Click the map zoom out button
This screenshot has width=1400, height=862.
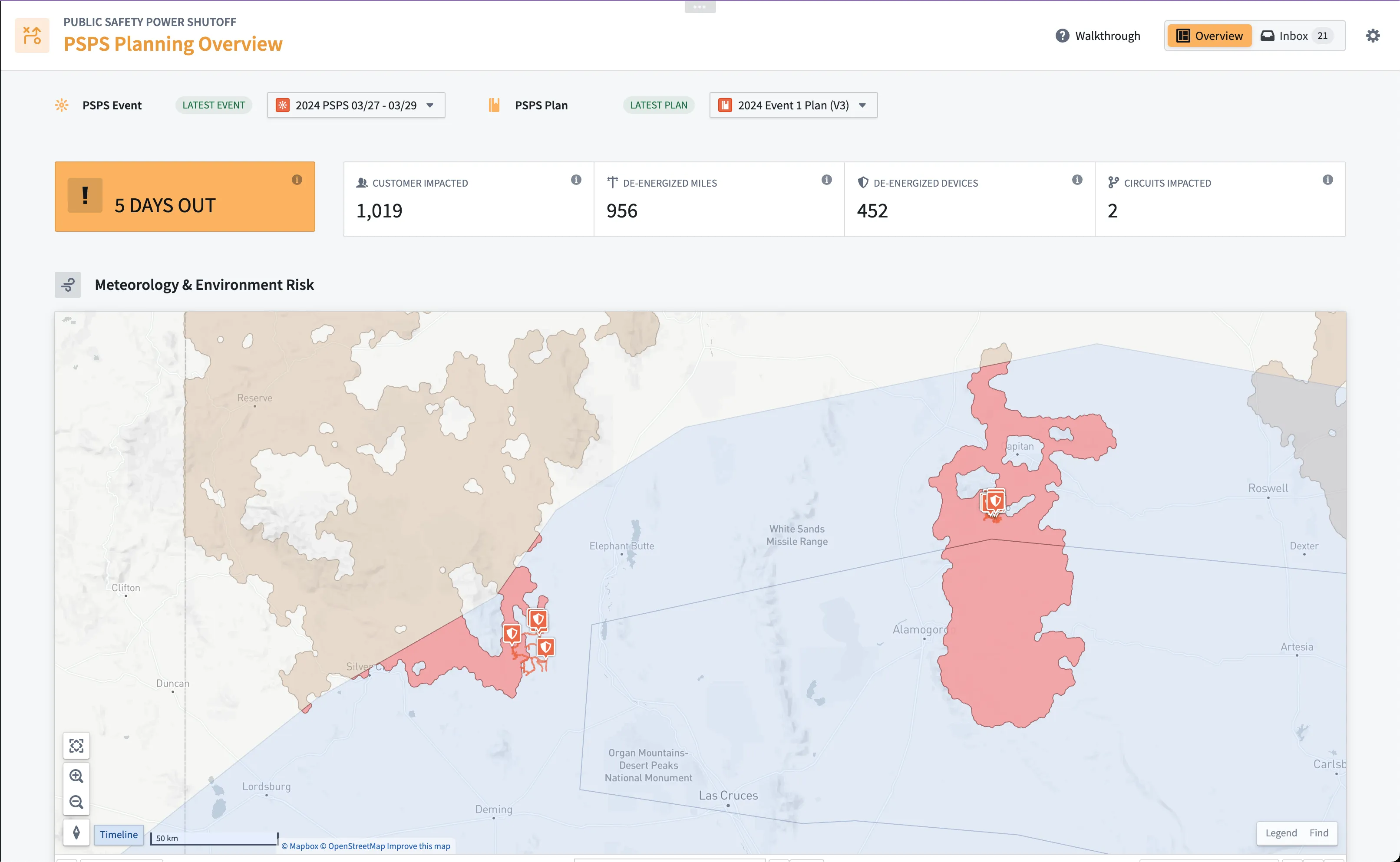[76, 802]
